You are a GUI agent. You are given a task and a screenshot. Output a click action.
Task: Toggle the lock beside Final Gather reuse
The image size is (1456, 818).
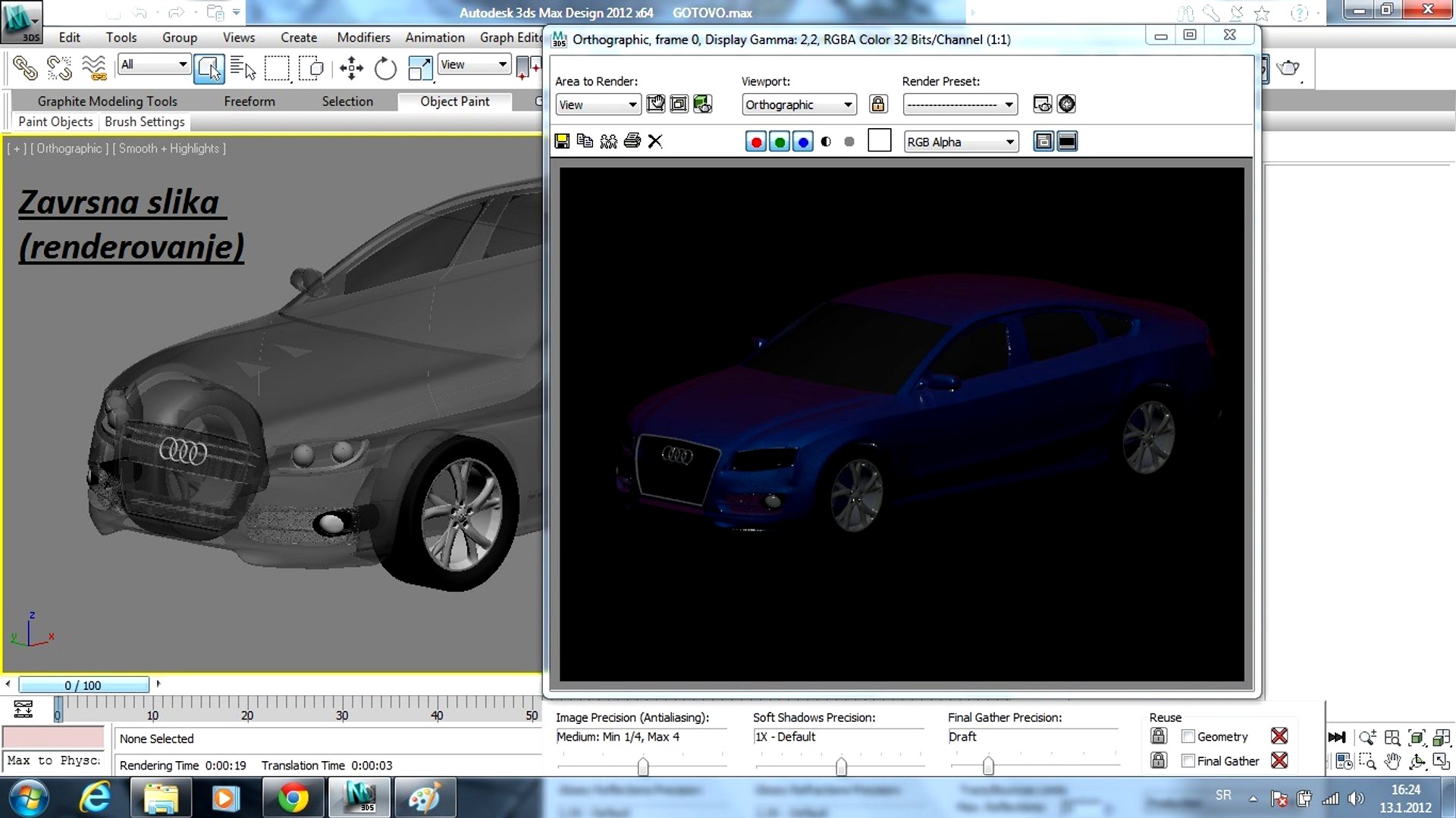point(1159,760)
